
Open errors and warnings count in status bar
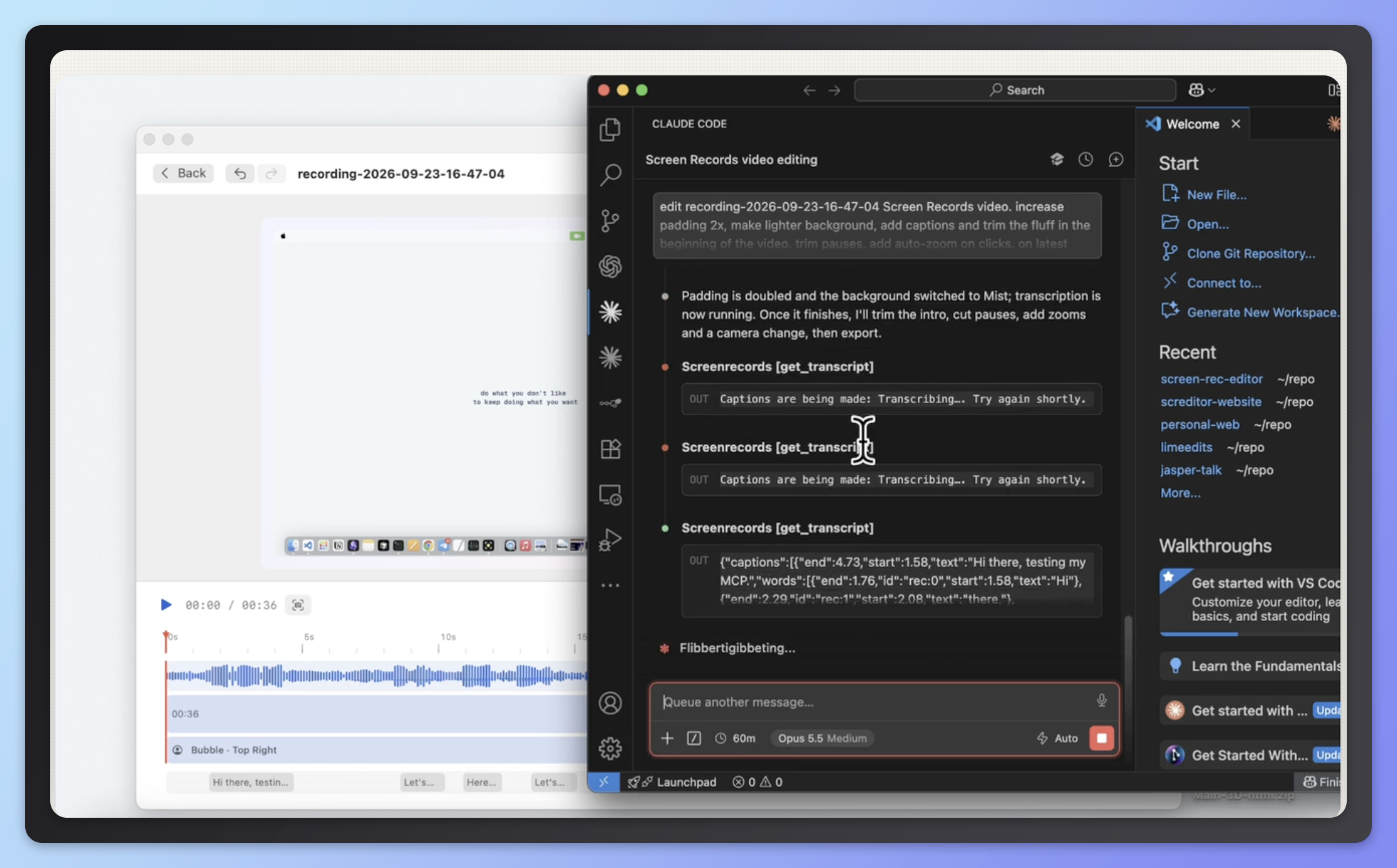click(757, 782)
